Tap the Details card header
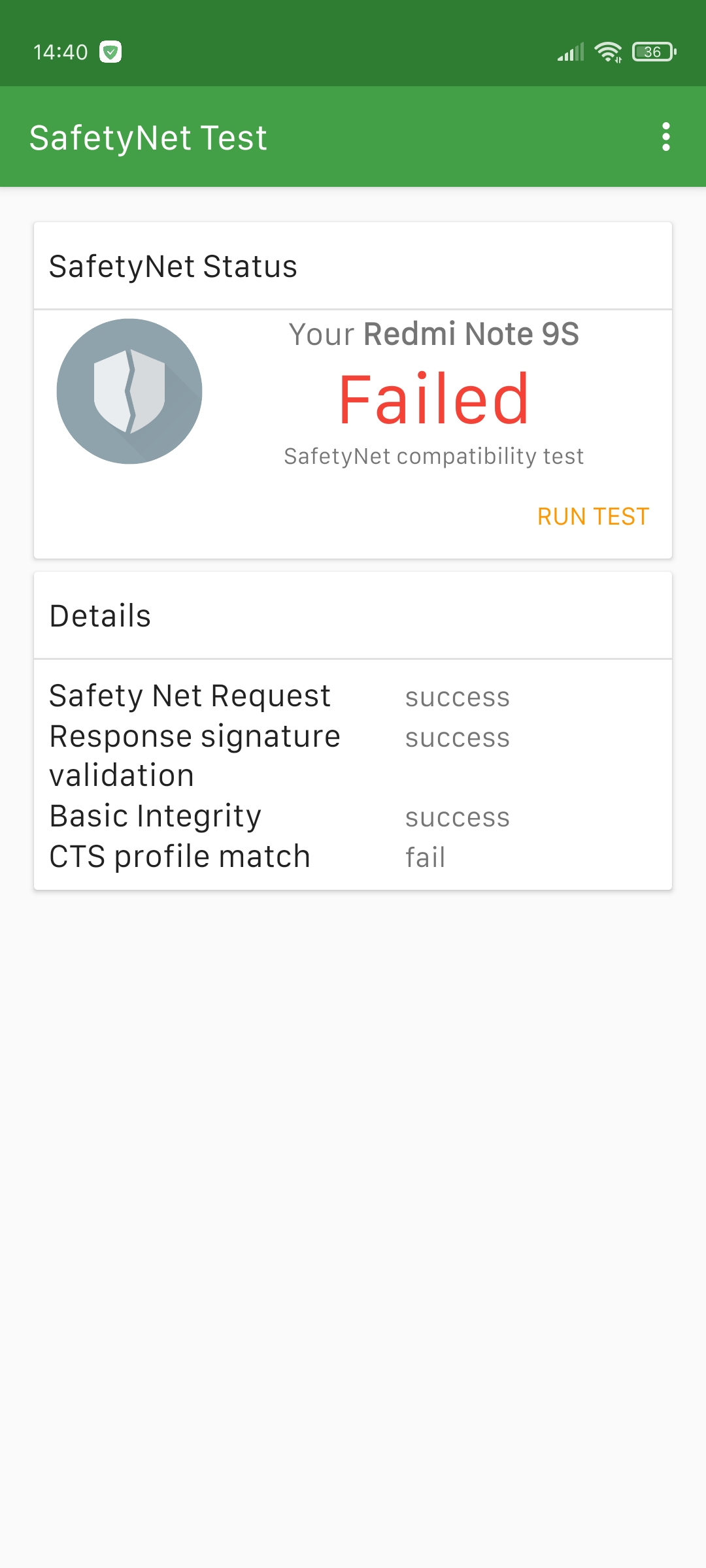The width and height of the screenshot is (706, 1568). (x=353, y=615)
